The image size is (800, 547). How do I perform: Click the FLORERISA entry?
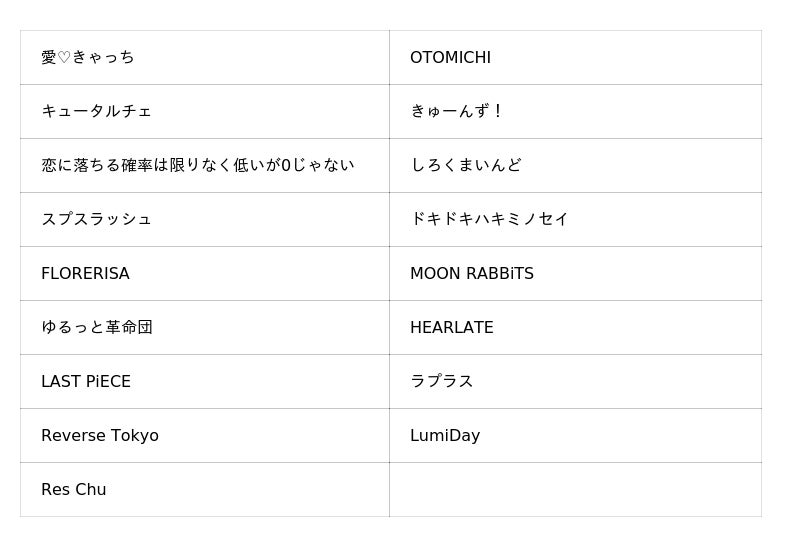pyautogui.click(x=85, y=274)
